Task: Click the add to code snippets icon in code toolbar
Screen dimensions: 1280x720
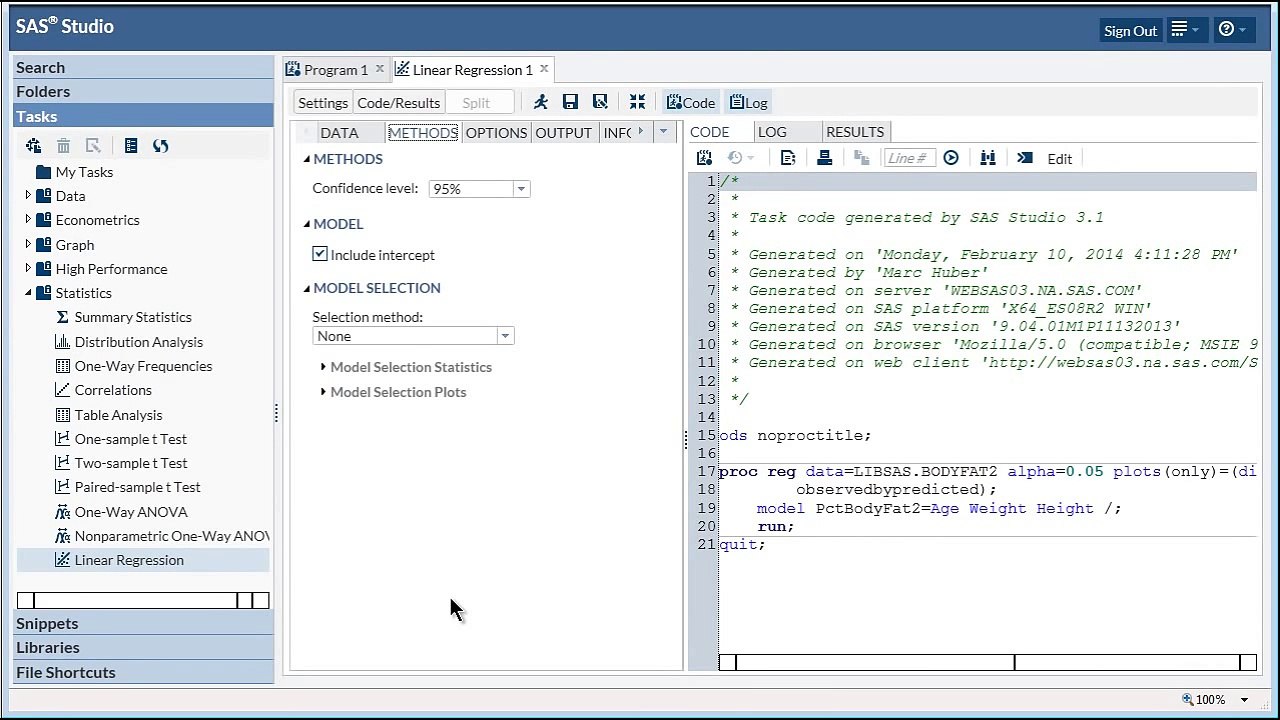Action: [x=704, y=158]
